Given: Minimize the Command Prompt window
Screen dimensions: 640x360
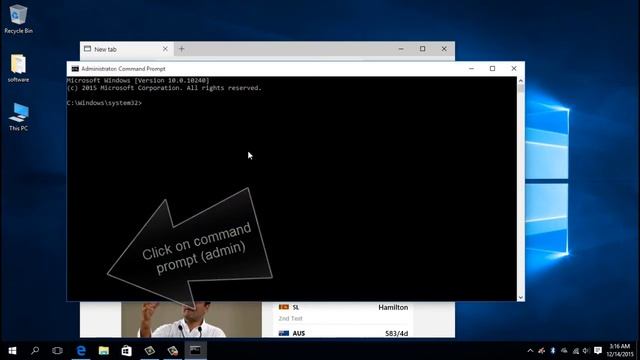Looking at the screenshot, I should [x=471, y=69].
